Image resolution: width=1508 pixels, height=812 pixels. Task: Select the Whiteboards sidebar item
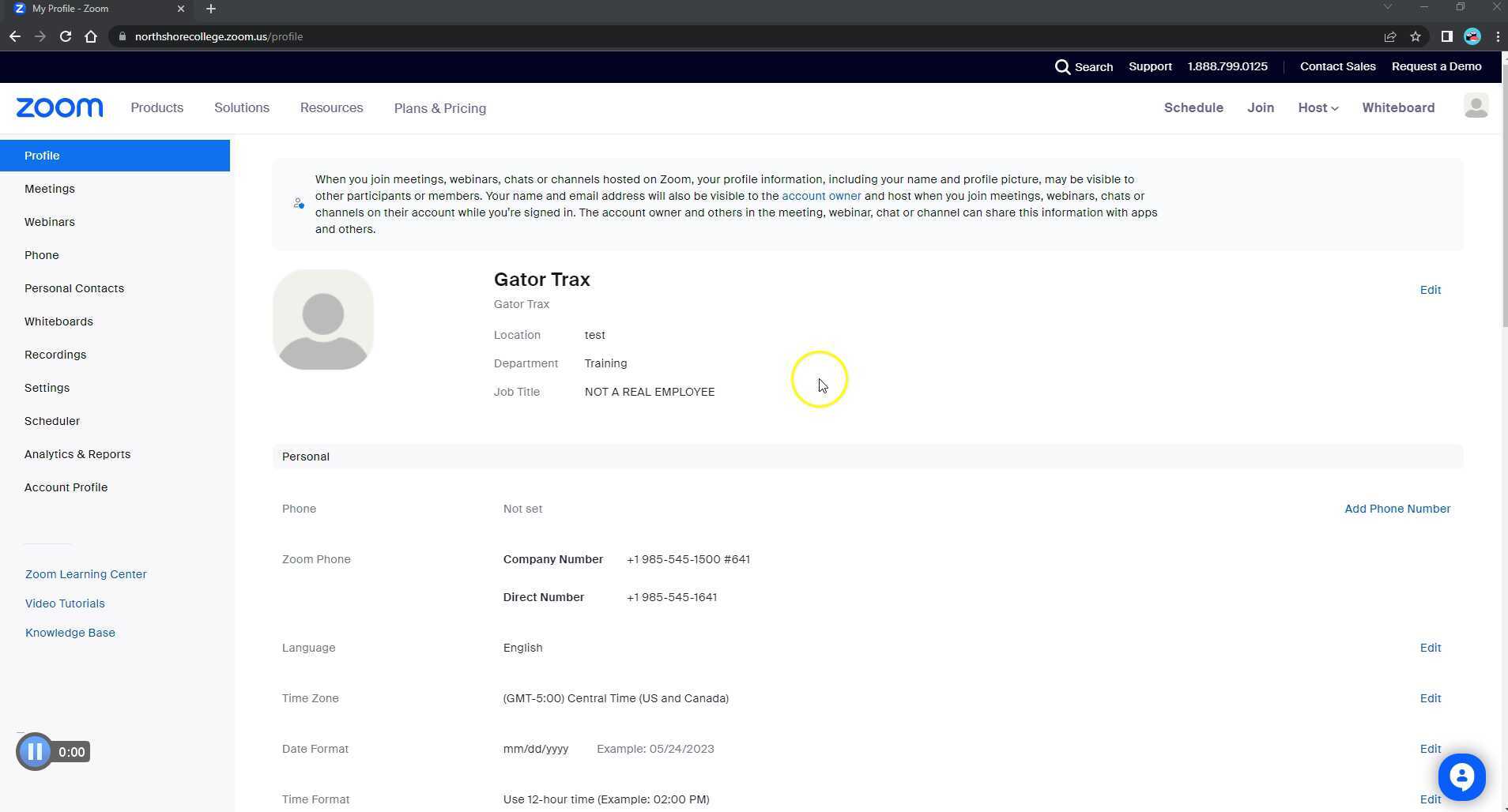point(58,321)
